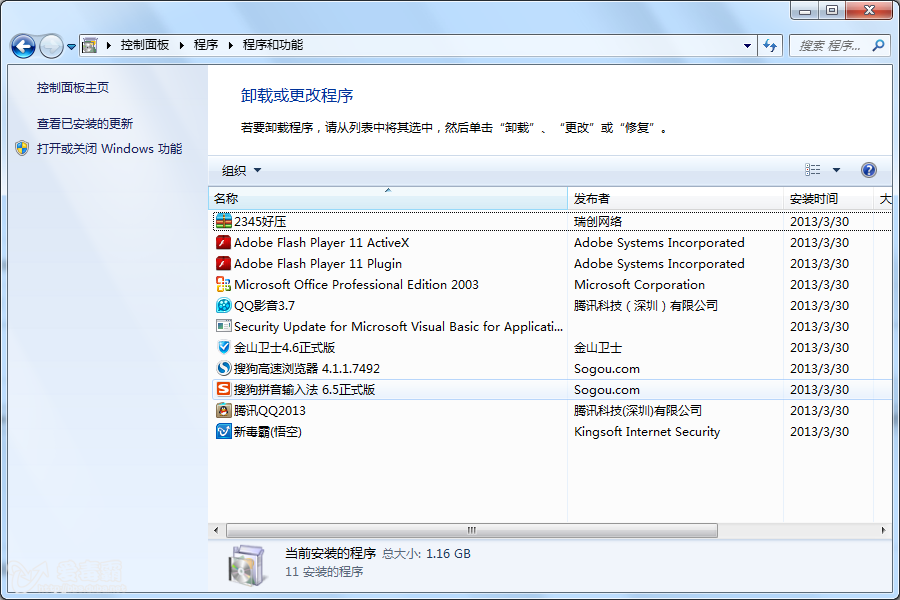Select the Microsoft Office Professional 2003 icon
The width and height of the screenshot is (900, 600).
[223, 284]
